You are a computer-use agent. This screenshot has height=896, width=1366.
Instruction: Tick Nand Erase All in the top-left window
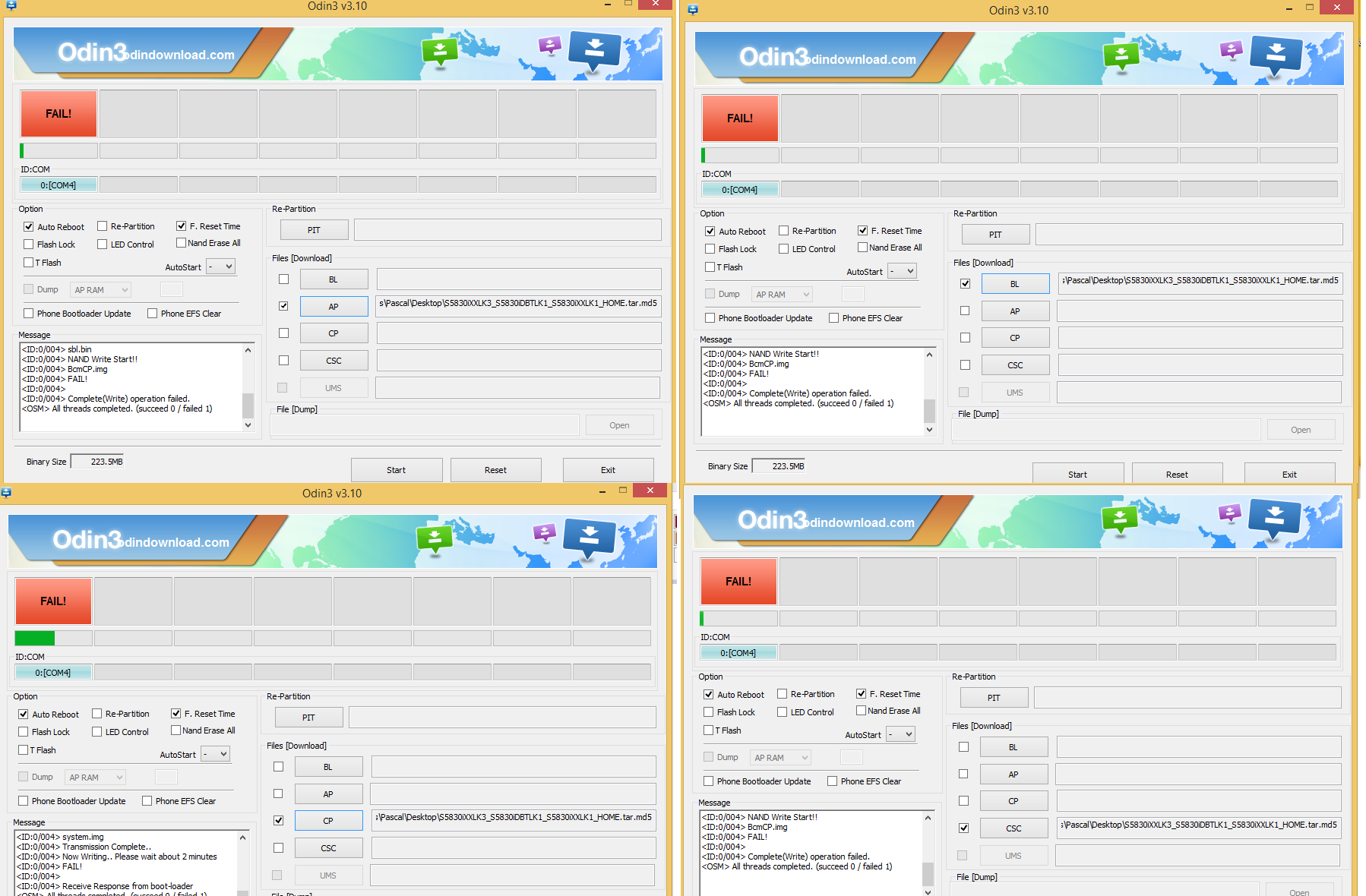click(181, 243)
